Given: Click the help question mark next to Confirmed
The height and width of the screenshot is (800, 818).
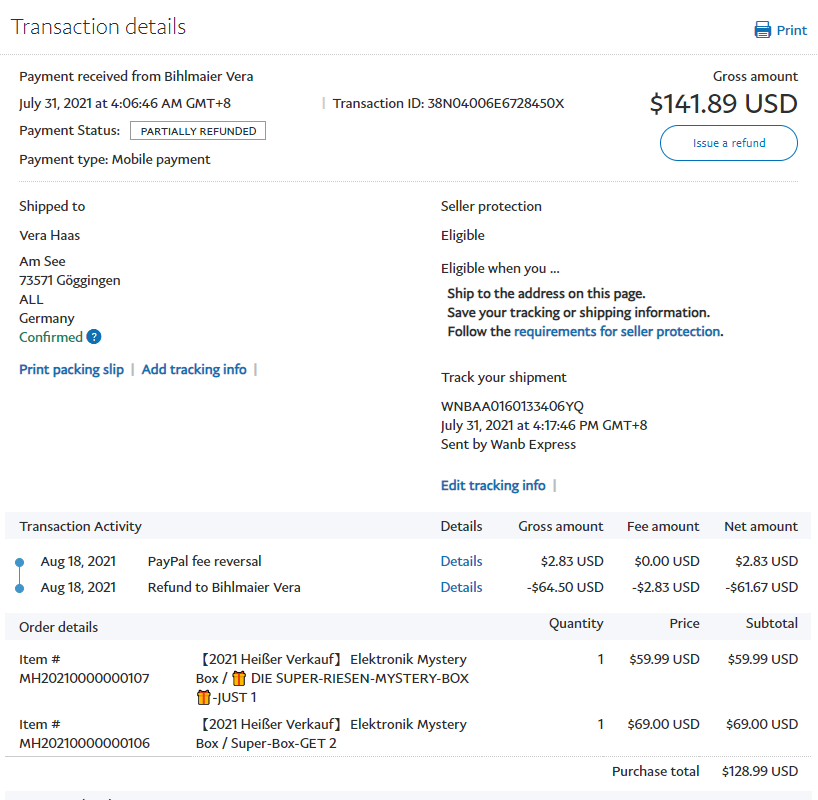Looking at the screenshot, I should (x=94, y=337).
